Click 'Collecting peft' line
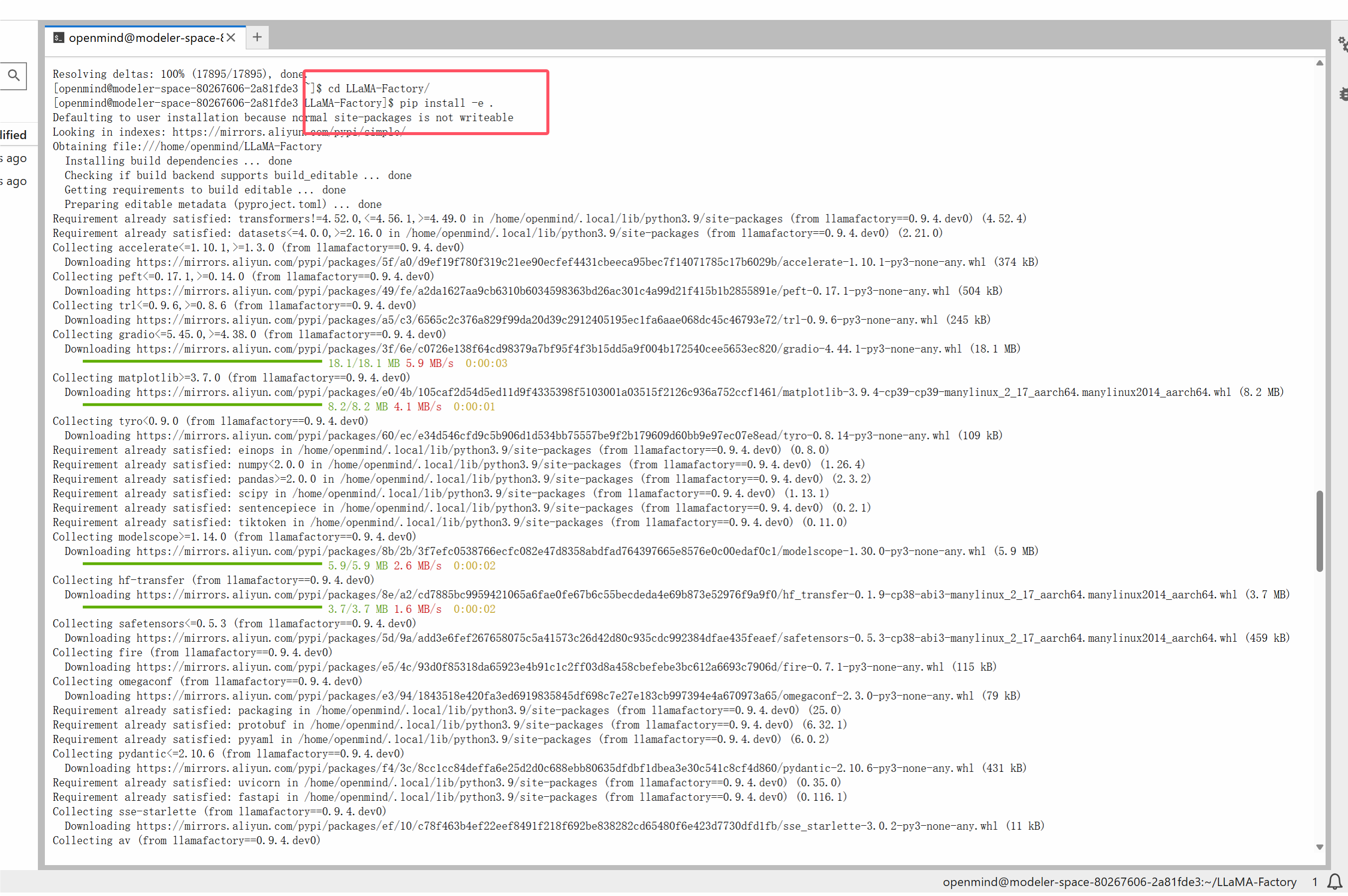This screenshot has width=1348, height=896. tap(243, 277)
